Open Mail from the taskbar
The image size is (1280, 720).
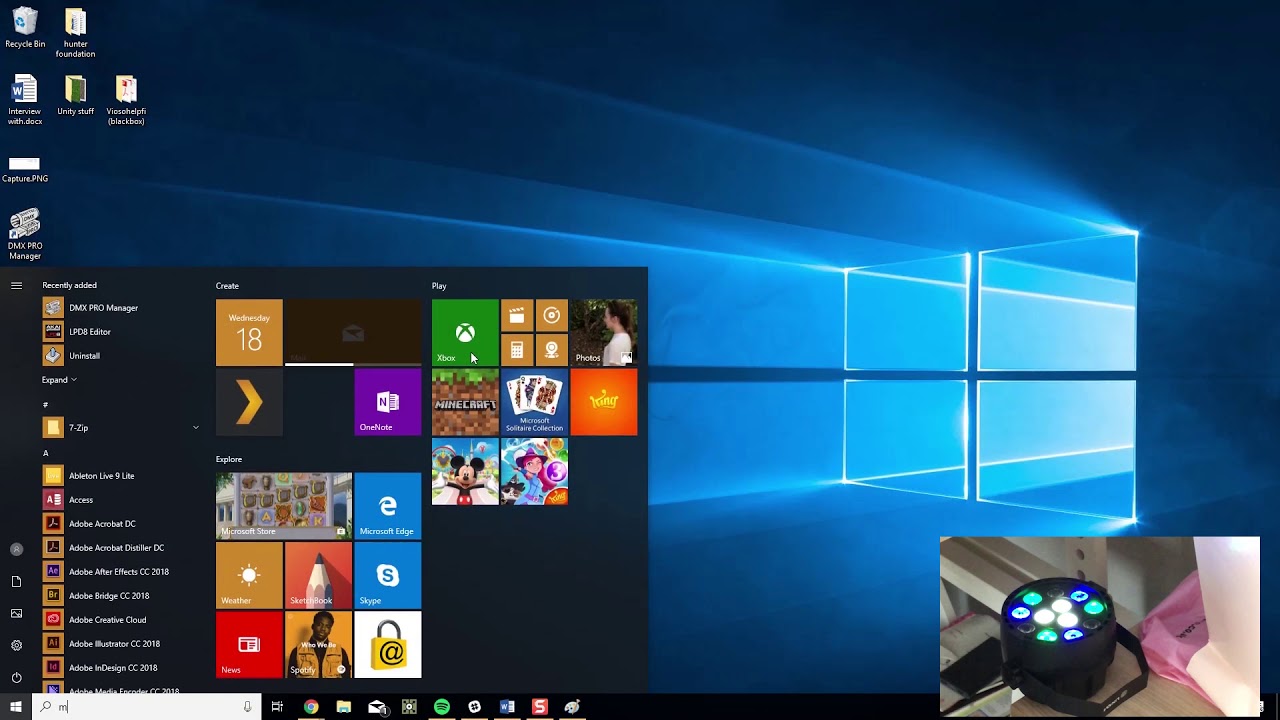coord(377,707)
